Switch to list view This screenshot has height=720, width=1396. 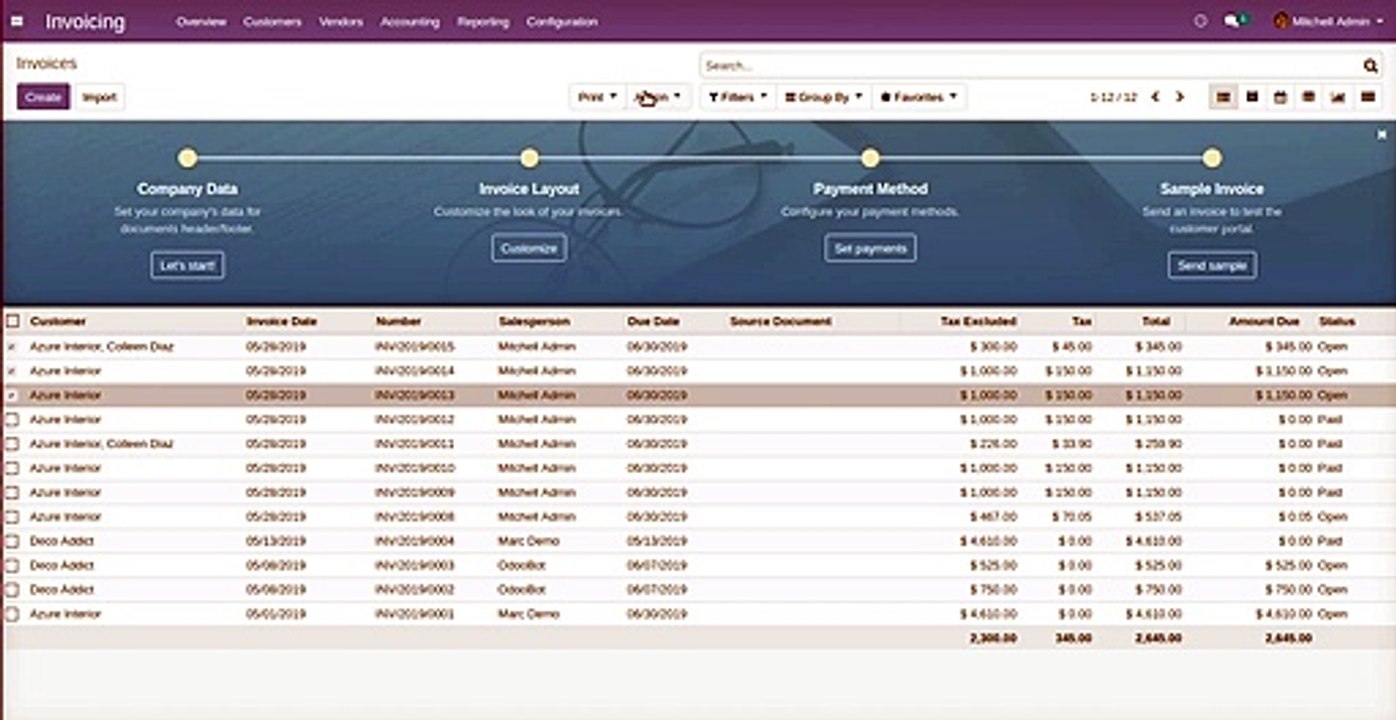(1222, 97)
